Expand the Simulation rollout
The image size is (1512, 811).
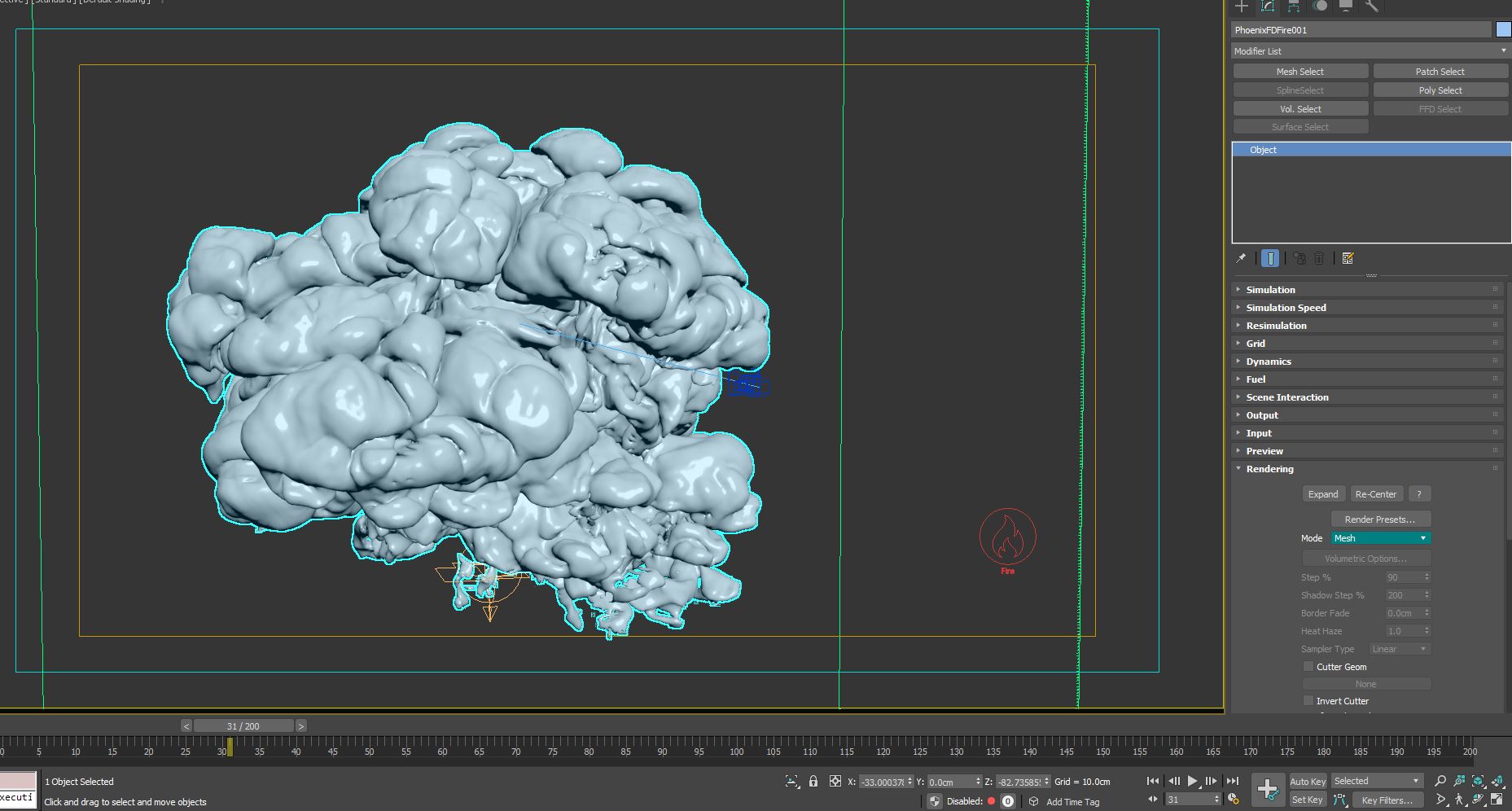1270,290
